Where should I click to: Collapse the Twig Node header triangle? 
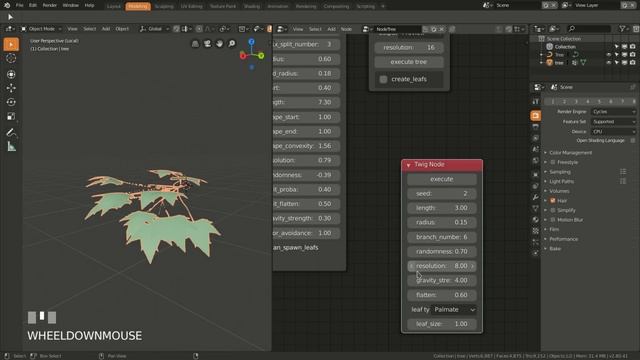coord(408,165)
